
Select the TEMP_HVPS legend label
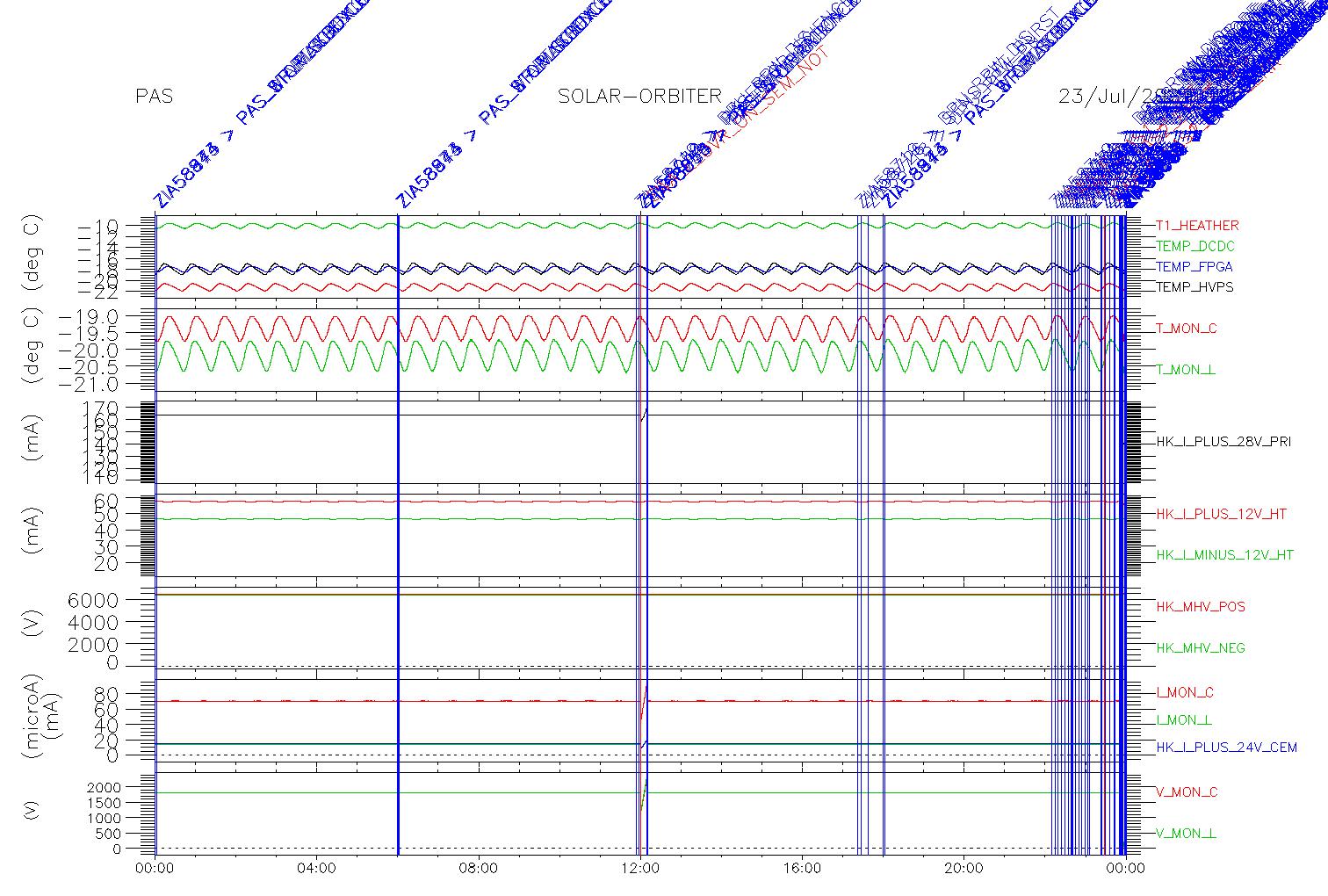click(x=1194, y=287)
